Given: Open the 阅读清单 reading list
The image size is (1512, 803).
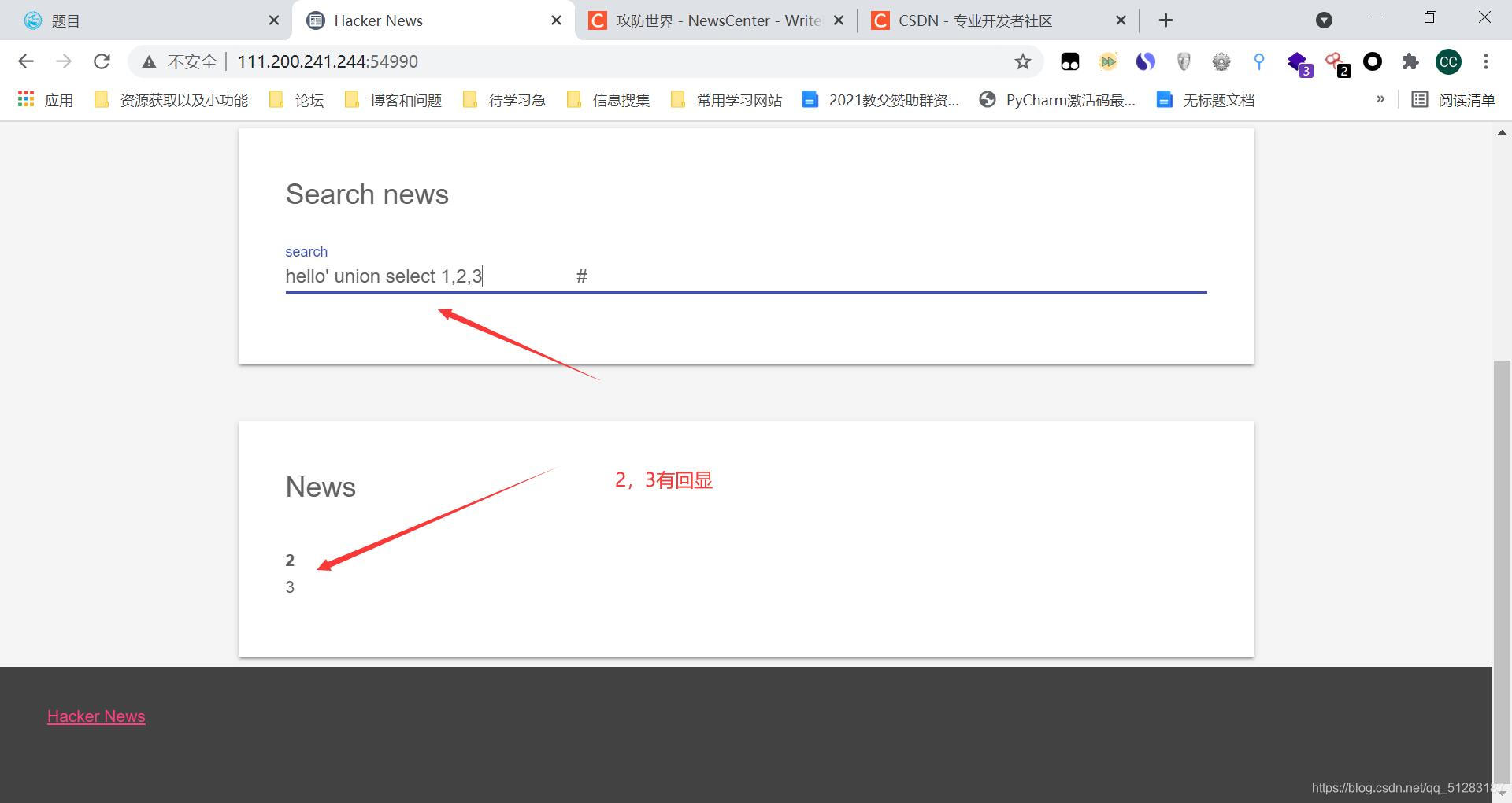Looking at the screenshot, I should (1453, 100).
